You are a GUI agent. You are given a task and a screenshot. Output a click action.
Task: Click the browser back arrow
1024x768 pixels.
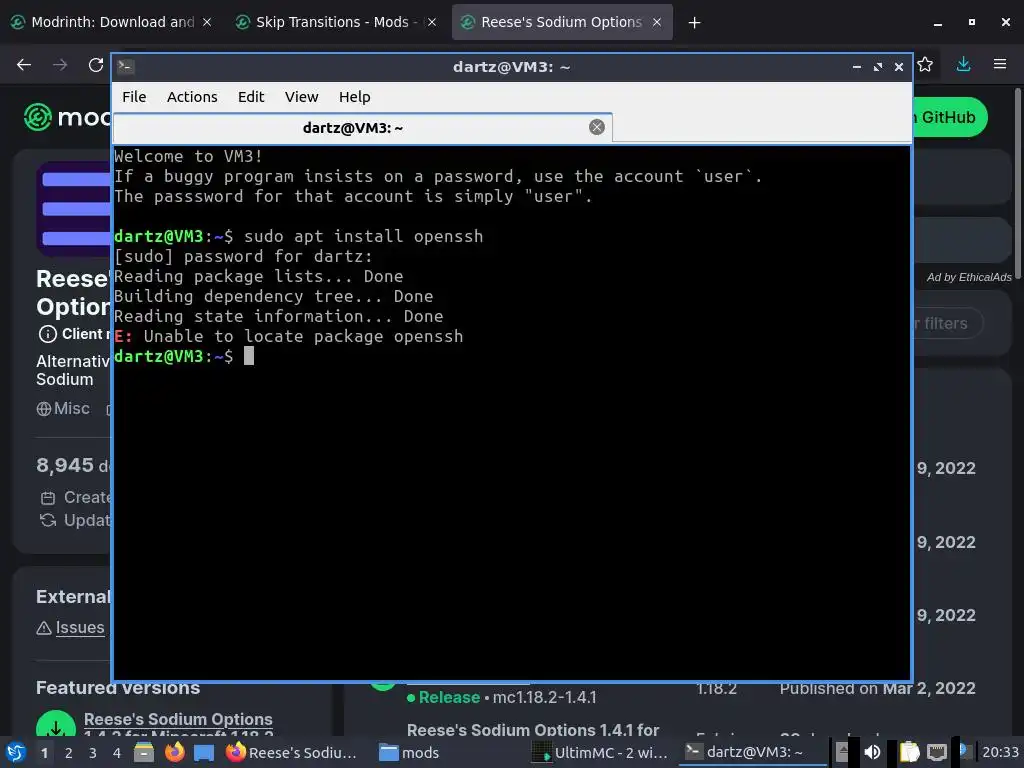click(24, 65)
